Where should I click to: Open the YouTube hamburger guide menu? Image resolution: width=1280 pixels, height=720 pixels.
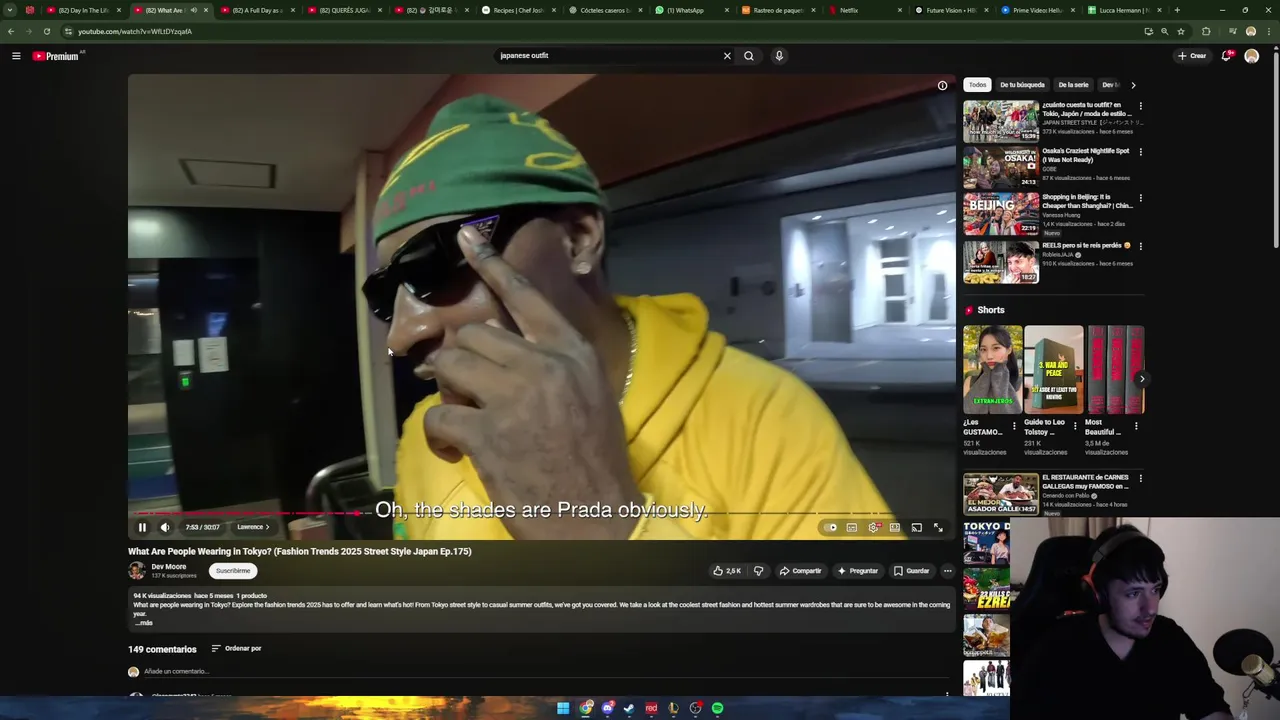pos(16,56)
